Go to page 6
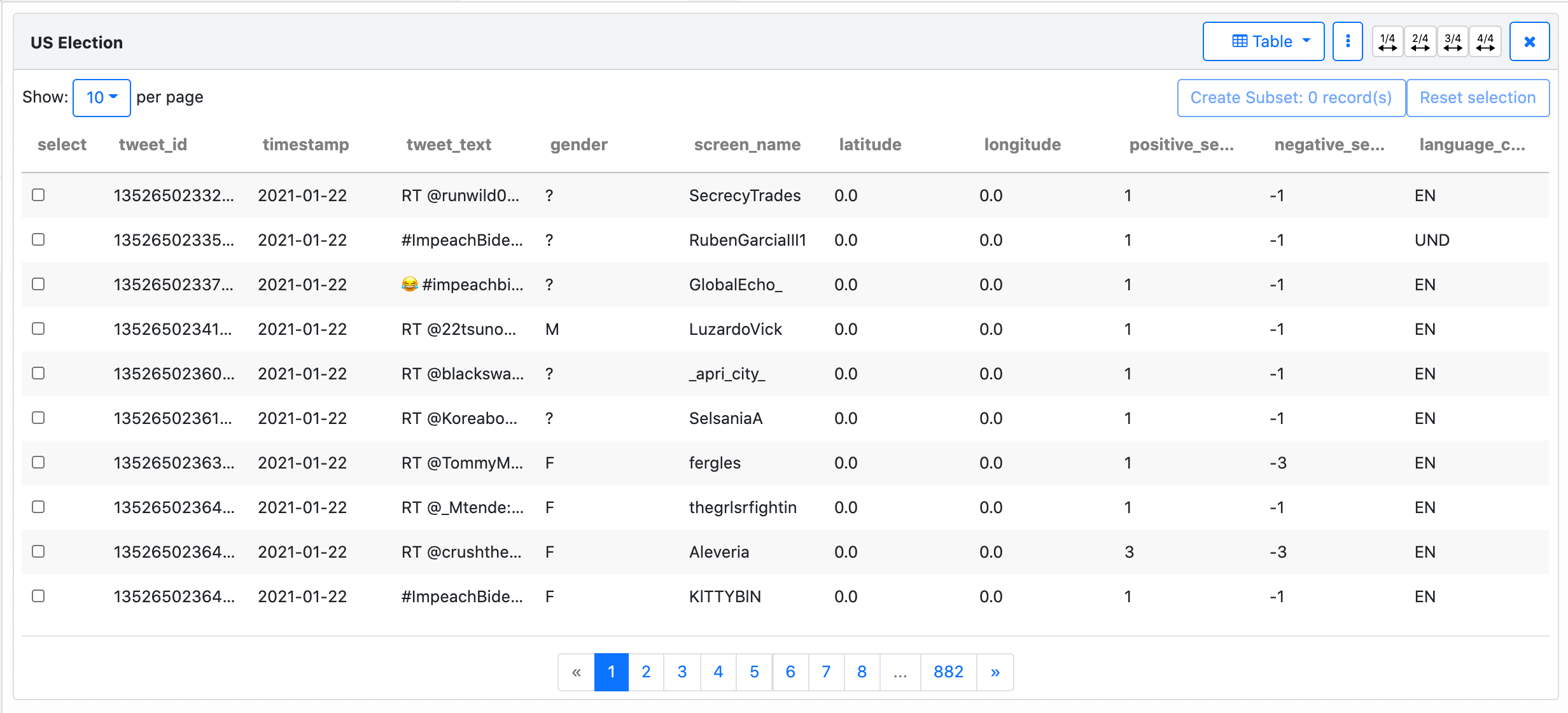The image size is (1568, 713). pos(790,672)
